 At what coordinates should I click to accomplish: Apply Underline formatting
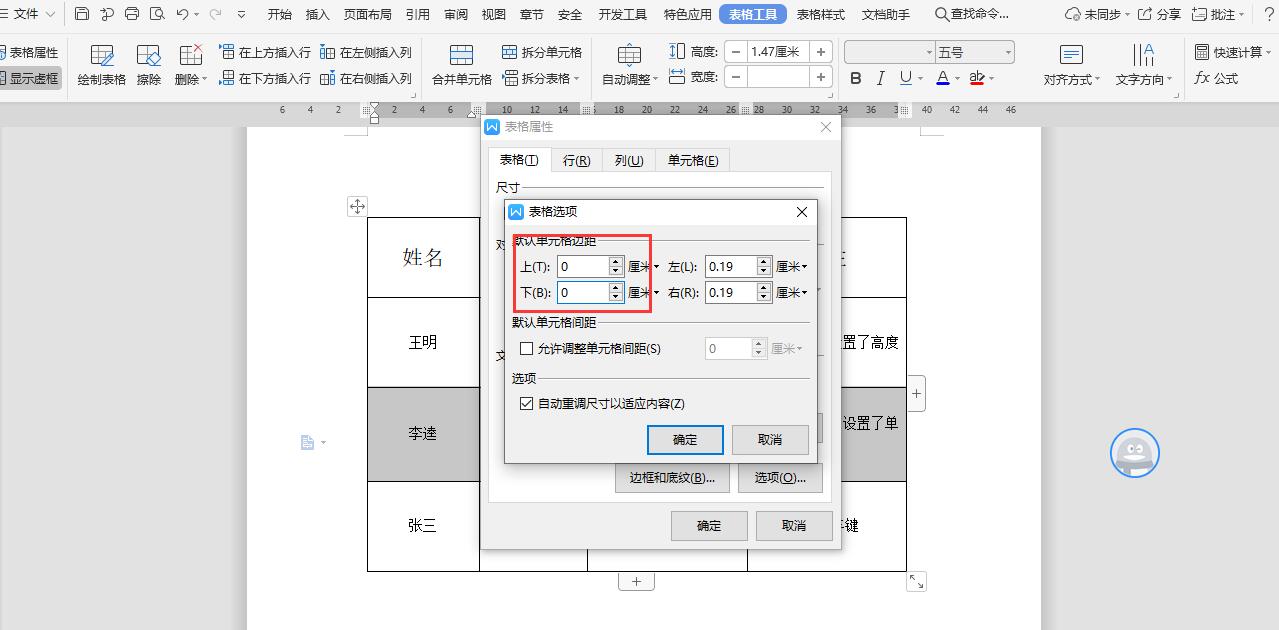[x=905, y=78]
